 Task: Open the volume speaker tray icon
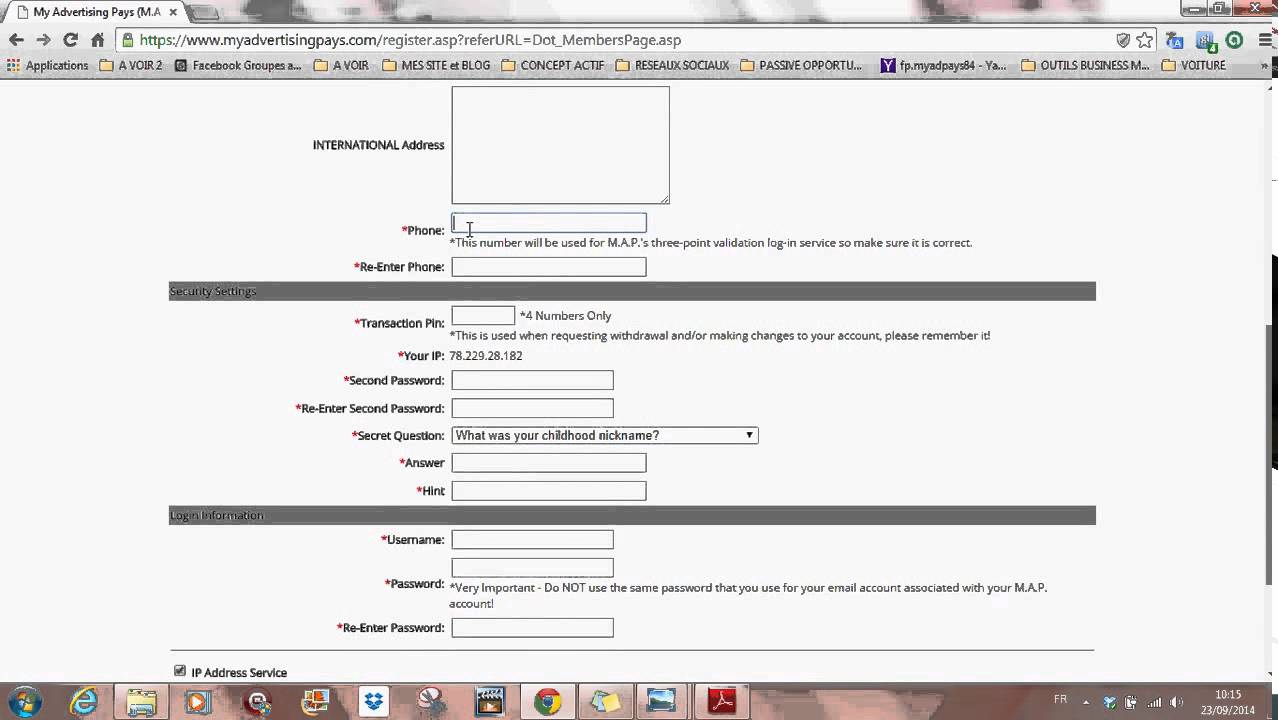1175,702
